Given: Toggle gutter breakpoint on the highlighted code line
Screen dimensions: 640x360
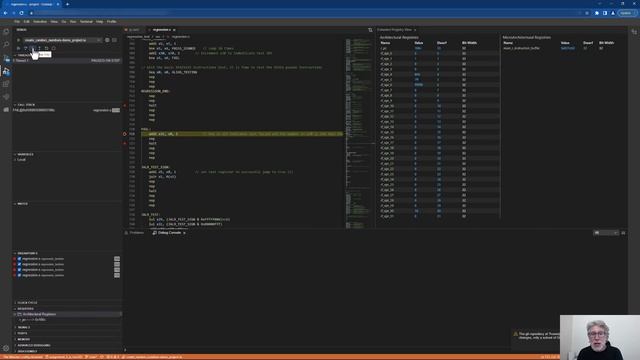Looking at the screenshot, I should point(125,134).
